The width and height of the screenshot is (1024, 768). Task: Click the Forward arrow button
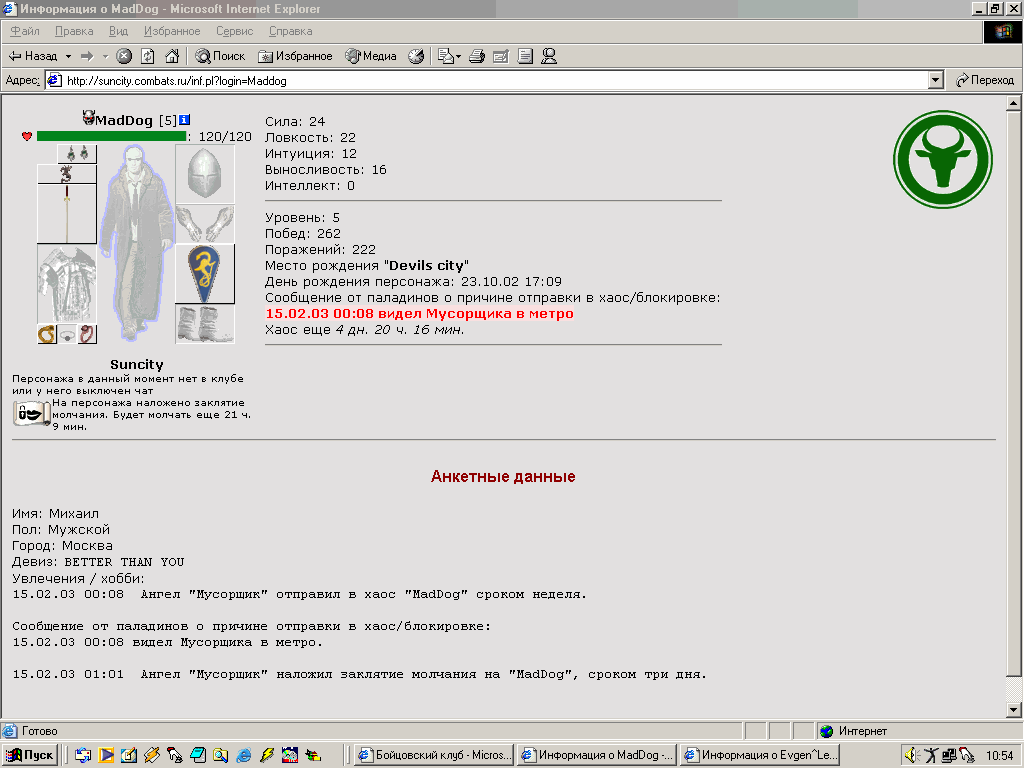88,56
